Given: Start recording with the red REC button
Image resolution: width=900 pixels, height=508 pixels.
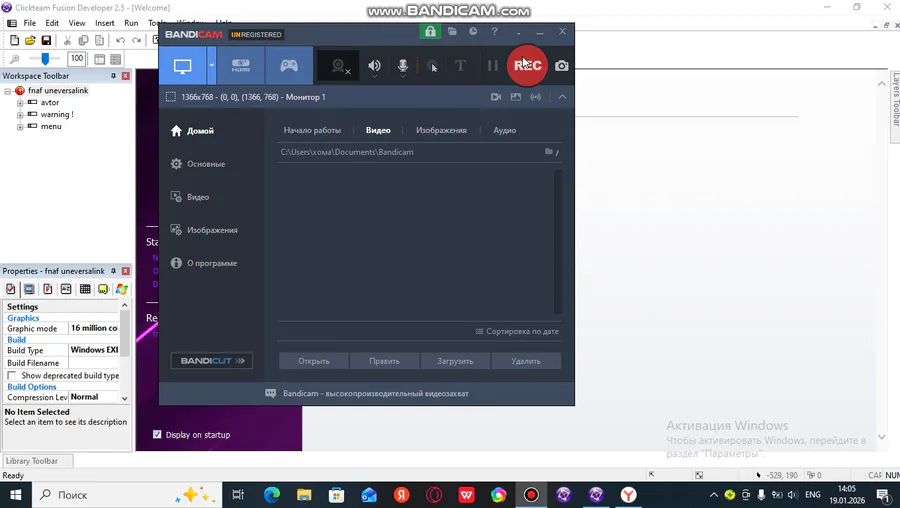Looking at the screenshot, I should [x=527, y=65].
